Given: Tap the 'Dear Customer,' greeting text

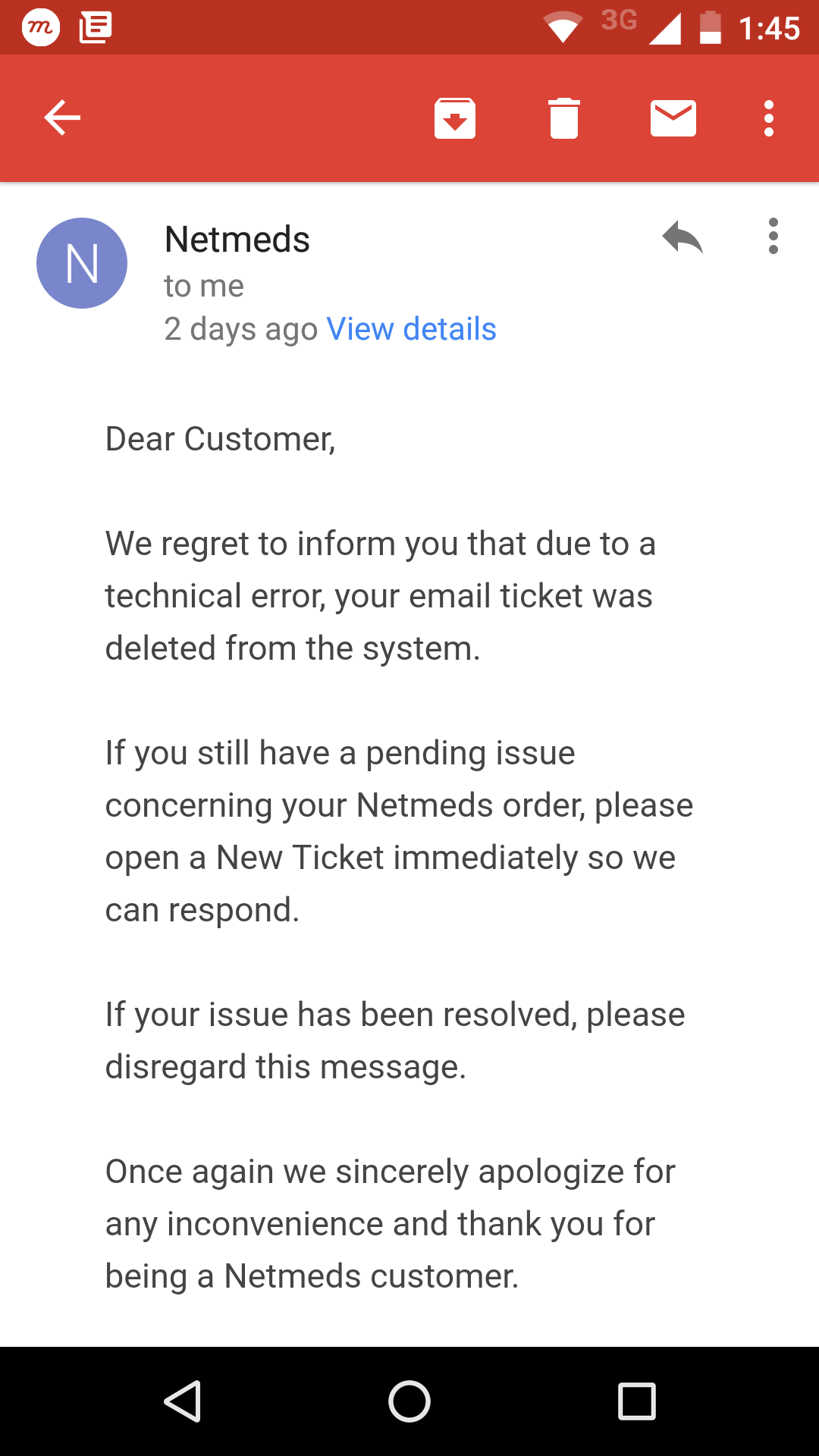Looking at the screenshot, I should pos(220,439).
